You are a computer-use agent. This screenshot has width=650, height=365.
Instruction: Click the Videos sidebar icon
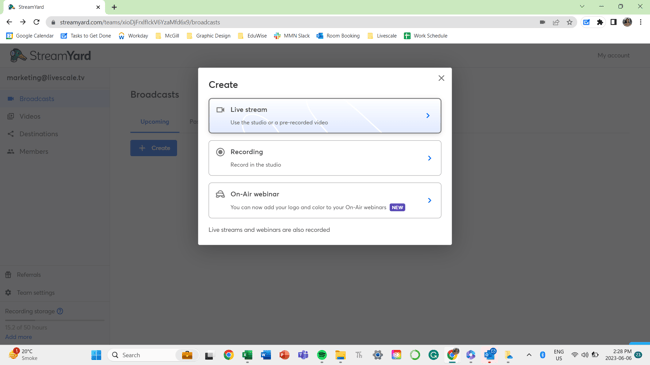[x=11, y=117]
